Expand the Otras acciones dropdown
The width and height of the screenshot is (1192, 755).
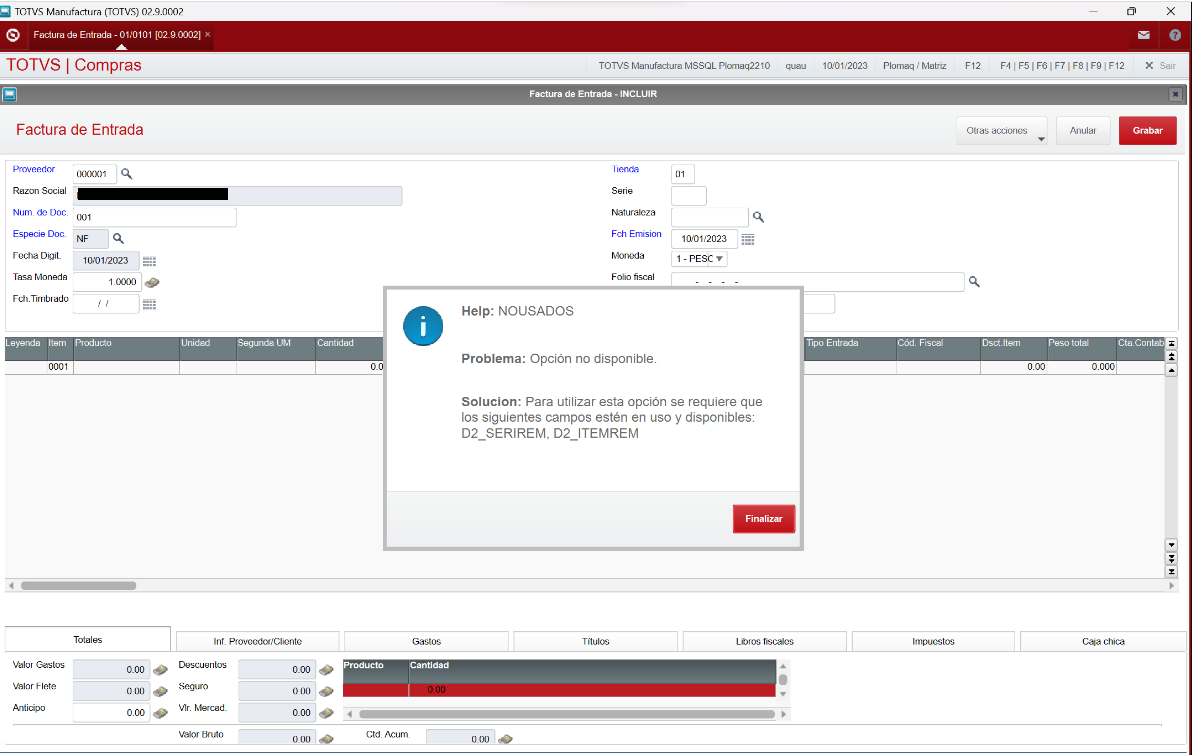1001,131
